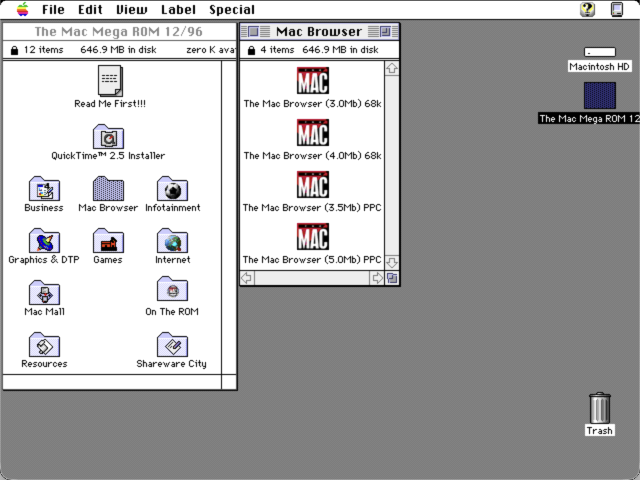Click the '12 items' text in info bar
640x480 pixels.
(43, 50)
